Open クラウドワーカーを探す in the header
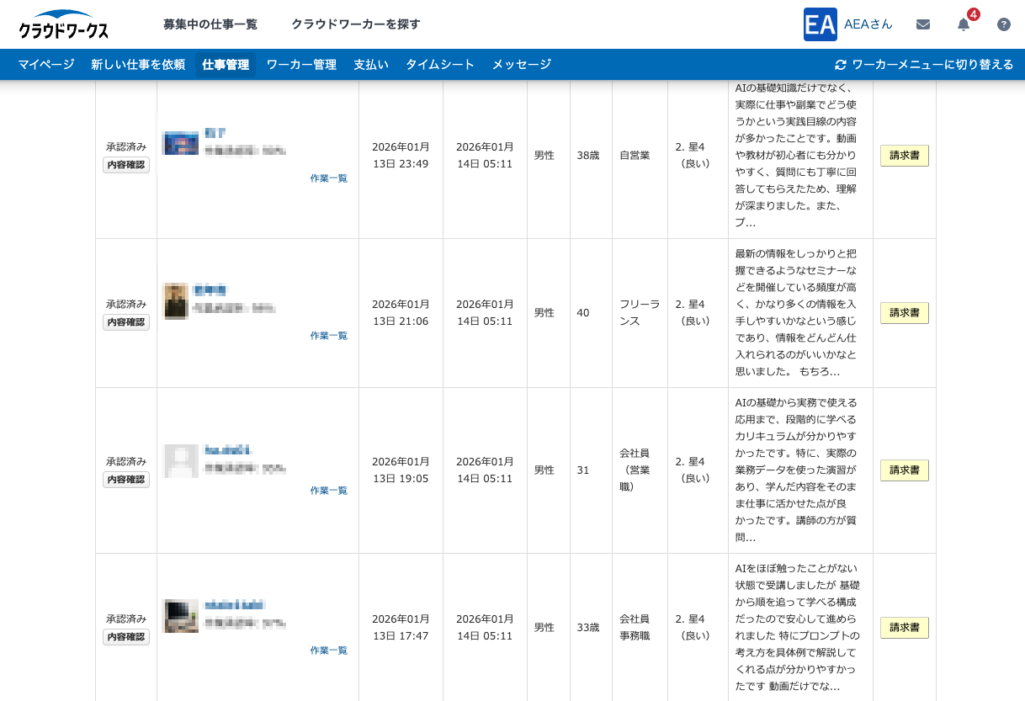 pos(356,24)
